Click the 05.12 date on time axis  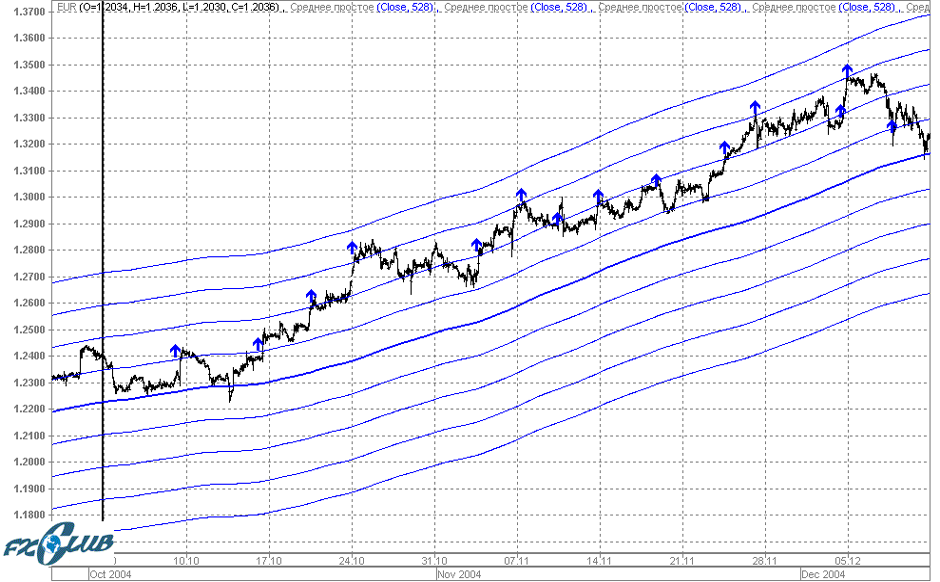(848, 561)
